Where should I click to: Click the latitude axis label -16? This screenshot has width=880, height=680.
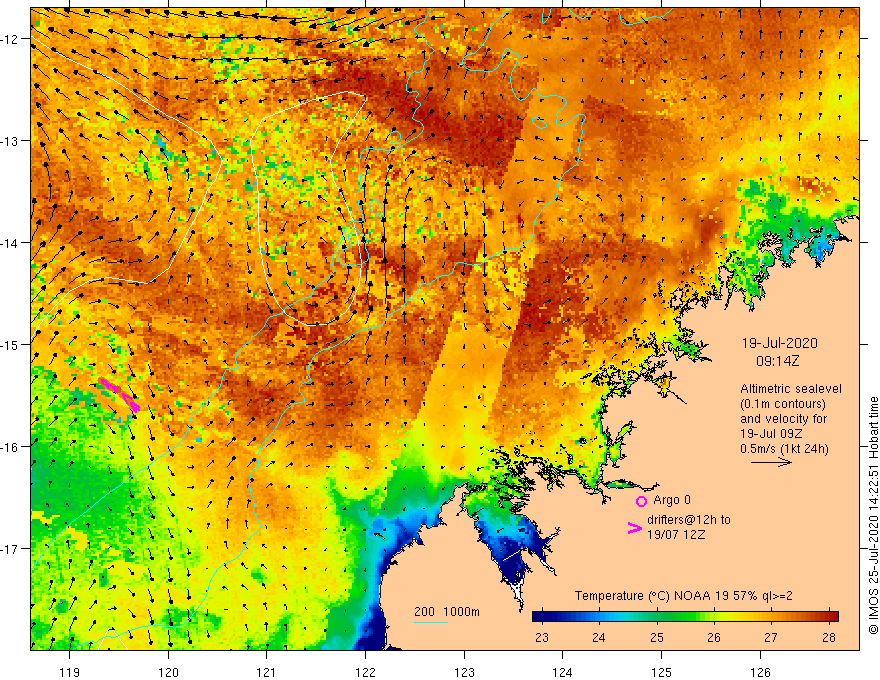(10, 447)
